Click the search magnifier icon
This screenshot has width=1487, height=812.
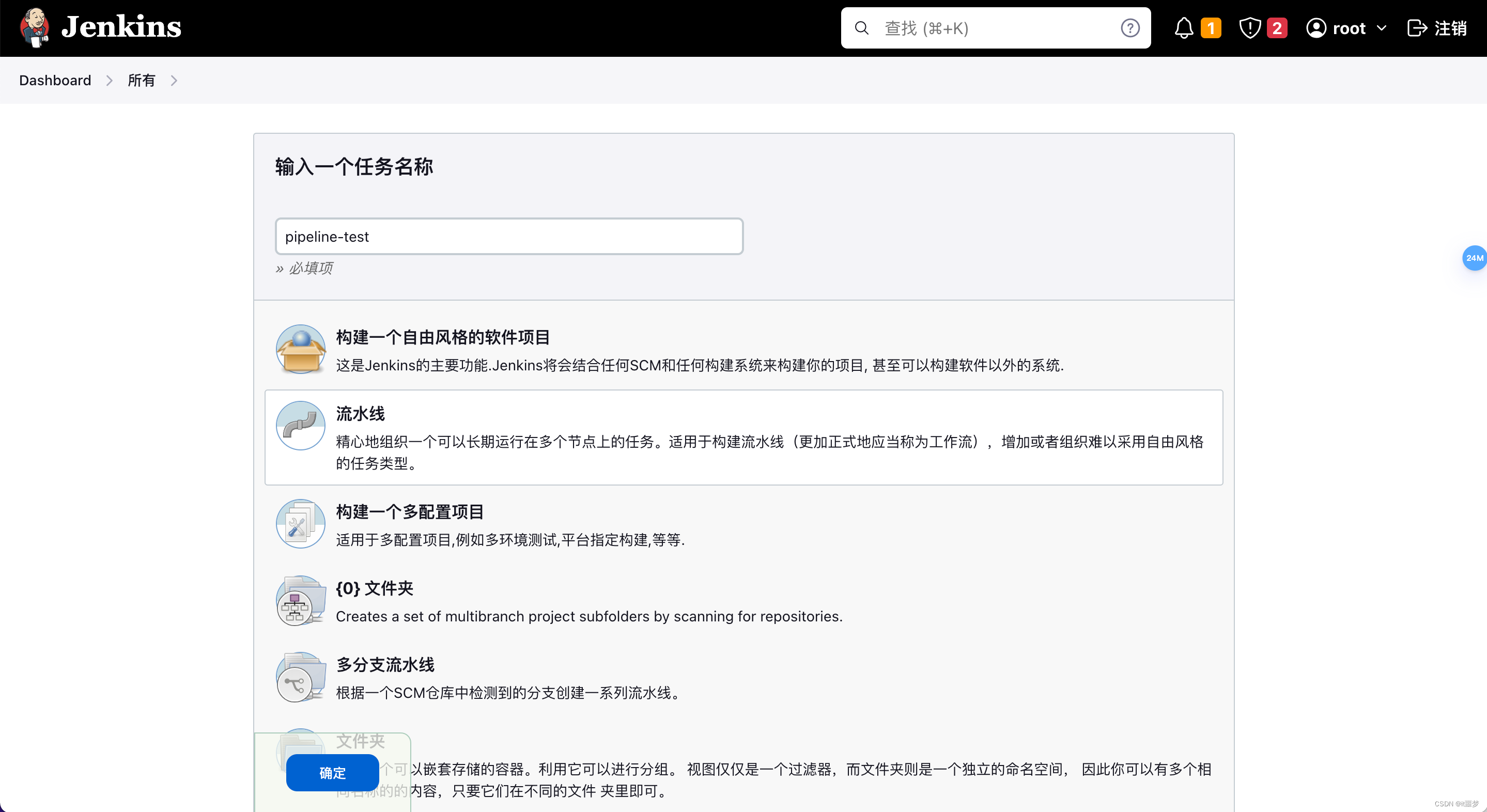tap(861, 28)
